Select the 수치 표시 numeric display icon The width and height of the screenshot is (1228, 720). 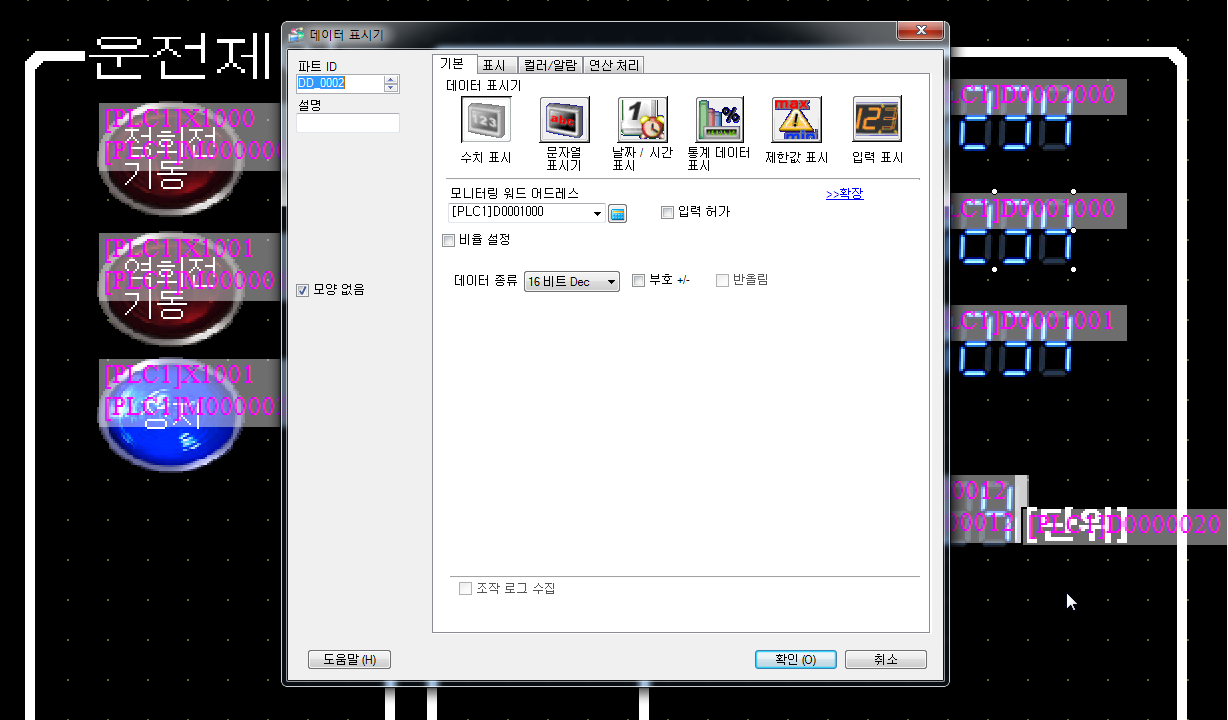pyautogui.click(x=485, y=120)
